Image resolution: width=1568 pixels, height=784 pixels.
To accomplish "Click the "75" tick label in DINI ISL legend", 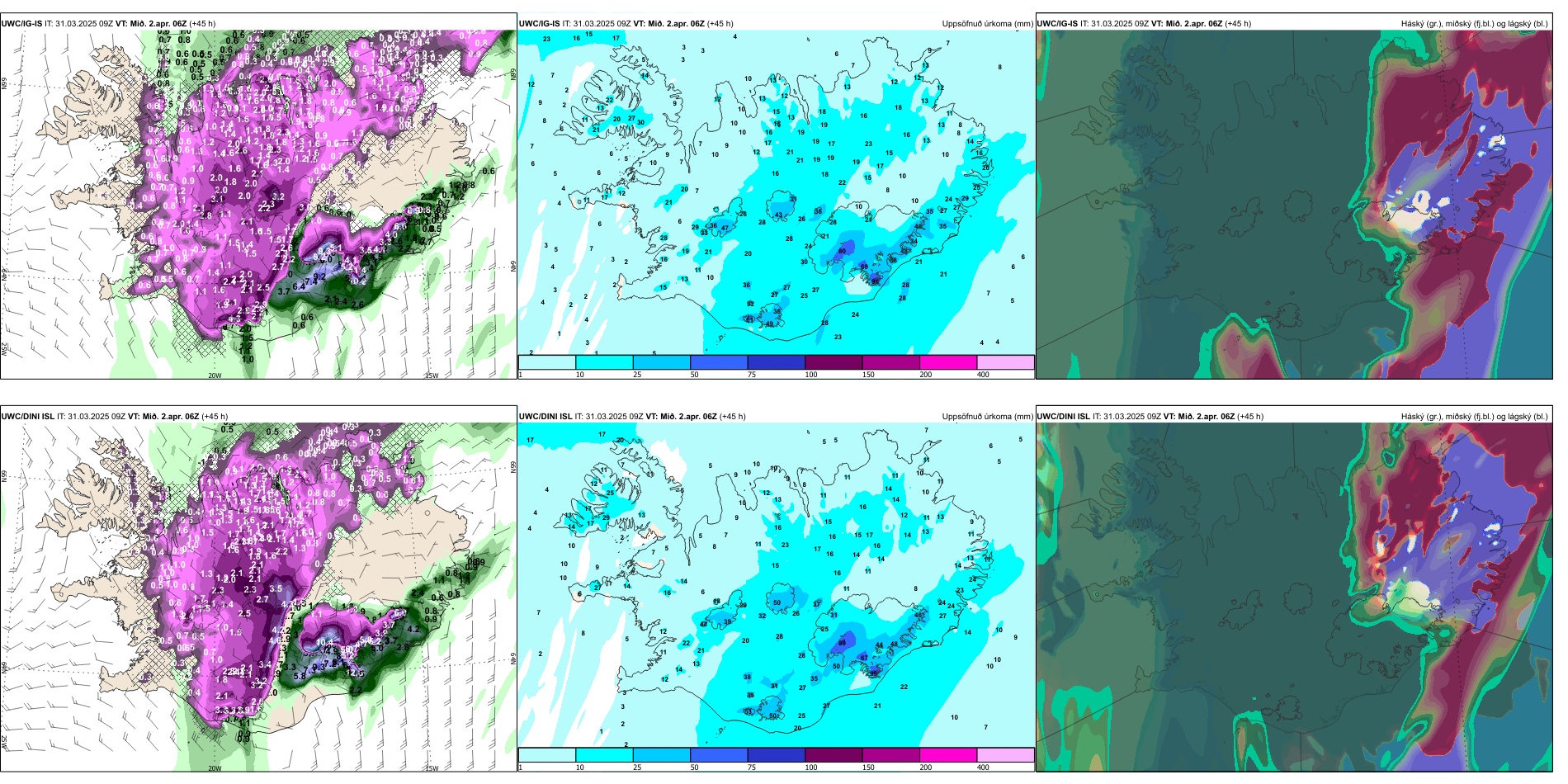I will [752, 767].
